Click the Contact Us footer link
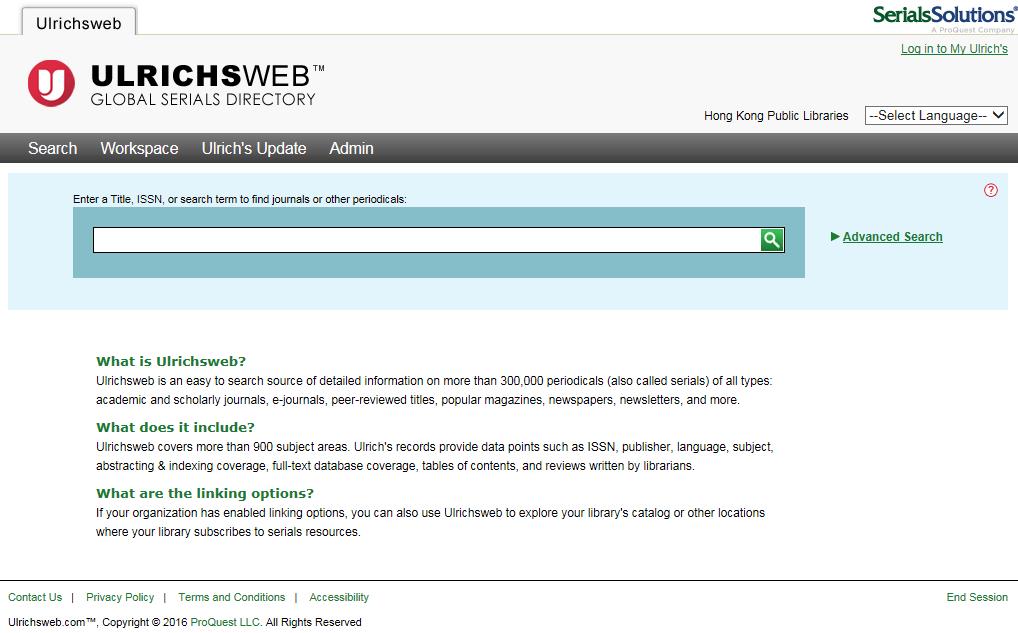The width and height of the screenshot is (1018, 633). (35, 597)
